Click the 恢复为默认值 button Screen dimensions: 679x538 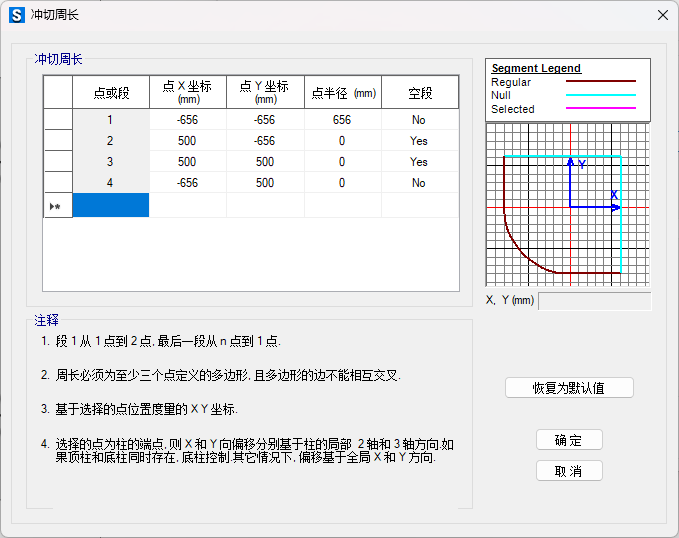coord(569,388)
